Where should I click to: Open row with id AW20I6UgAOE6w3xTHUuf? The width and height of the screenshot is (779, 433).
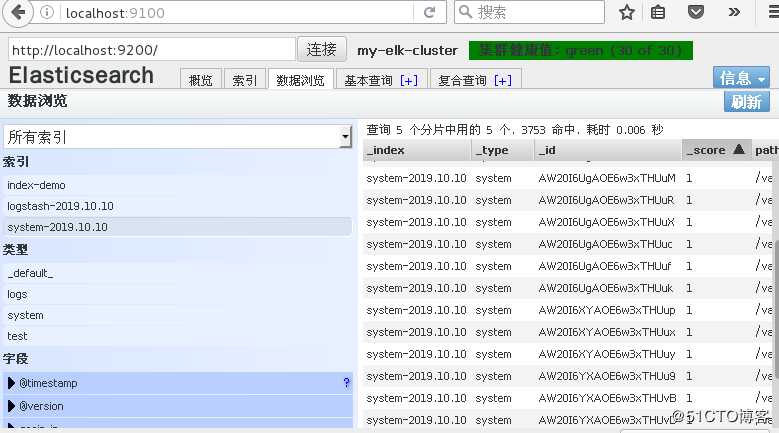coord(570,266)
